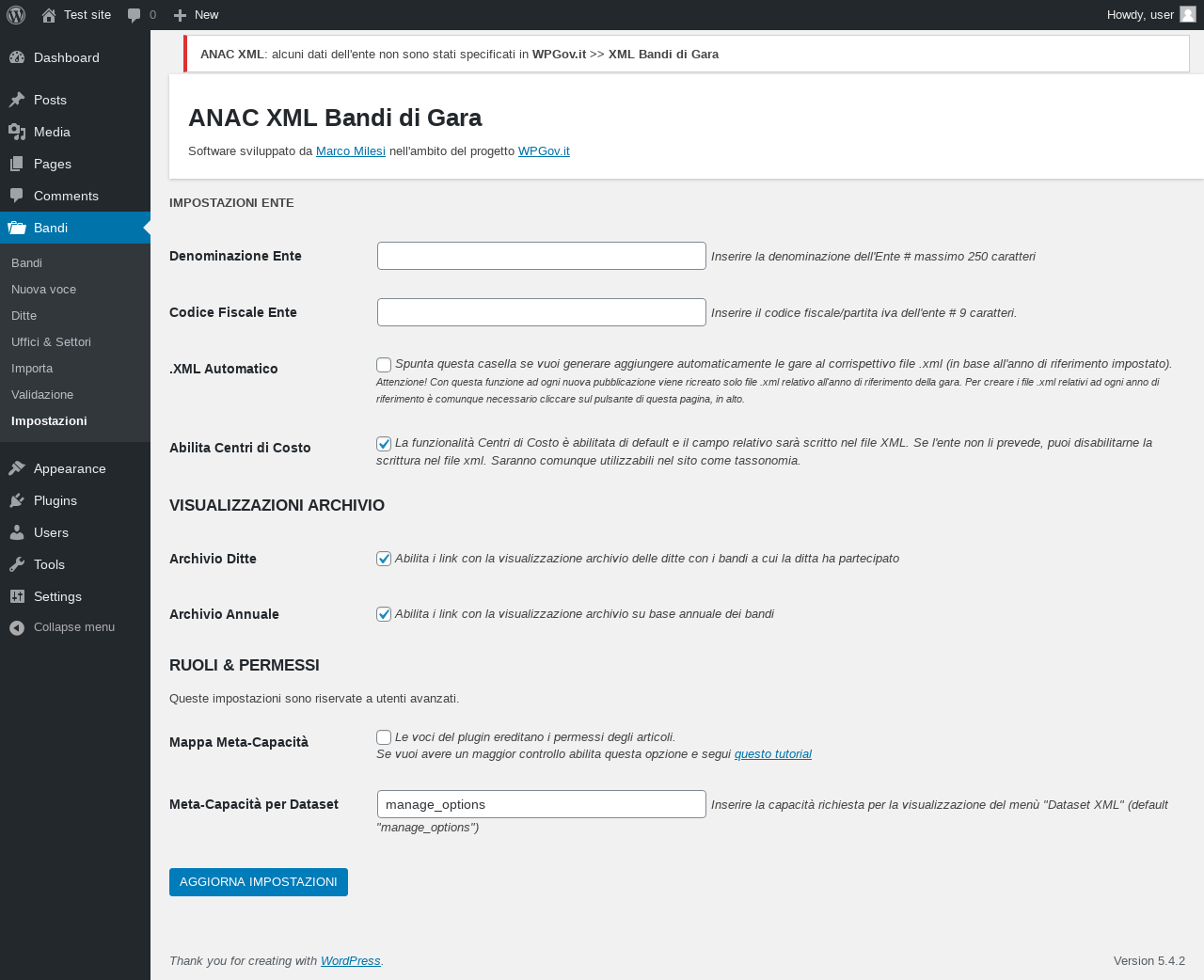Open the Pages menu label

click(53, 164)
